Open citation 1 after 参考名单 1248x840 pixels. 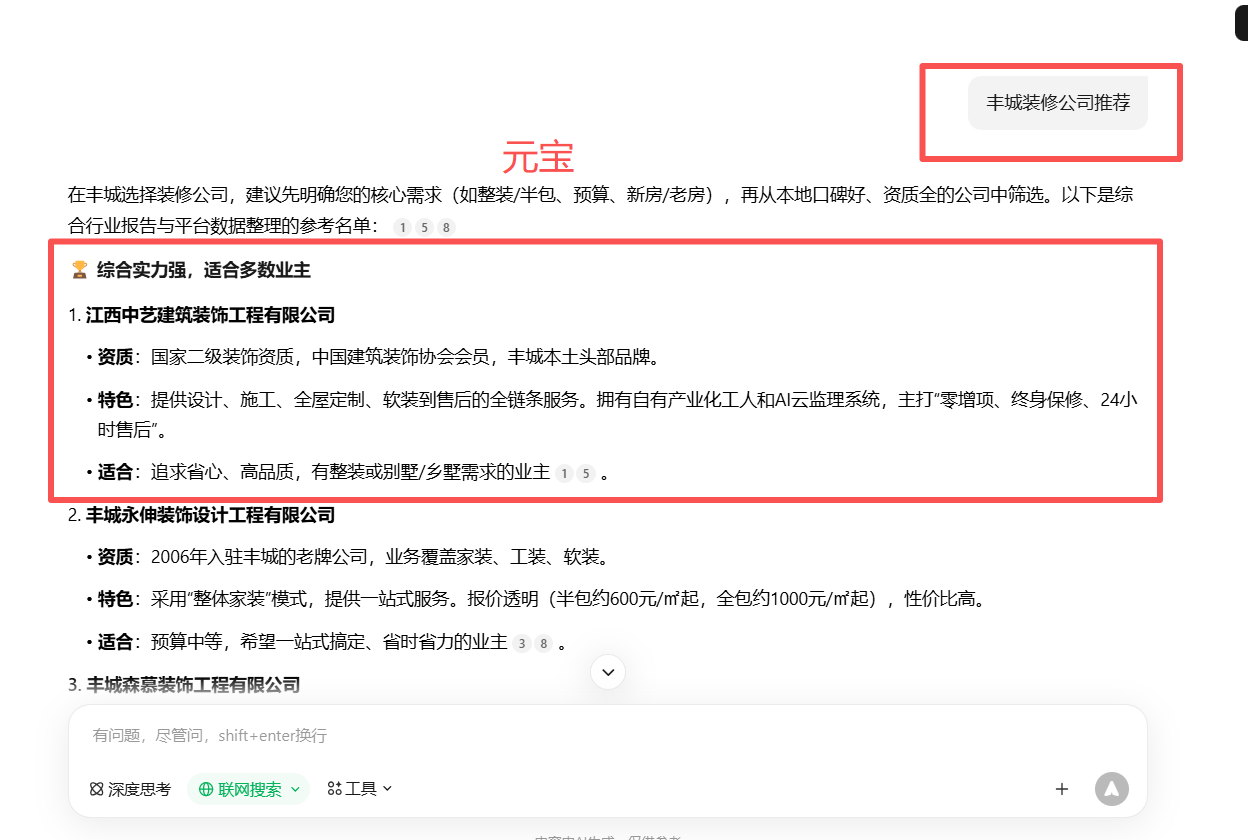(x=402, y=227)
